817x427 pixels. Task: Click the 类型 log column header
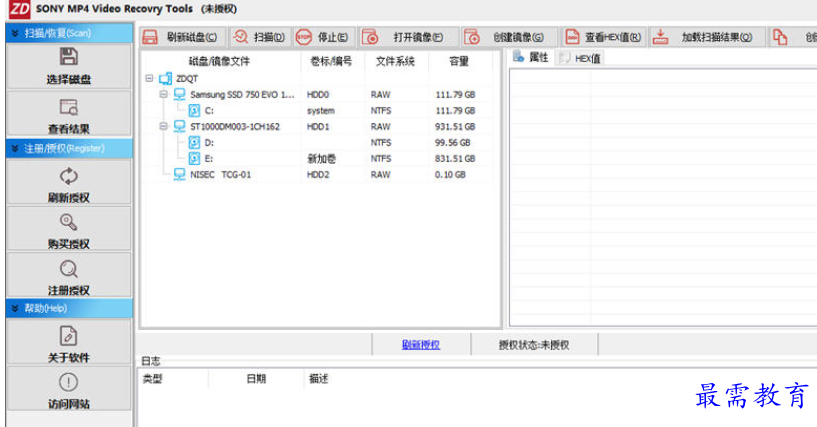[153, 379]
